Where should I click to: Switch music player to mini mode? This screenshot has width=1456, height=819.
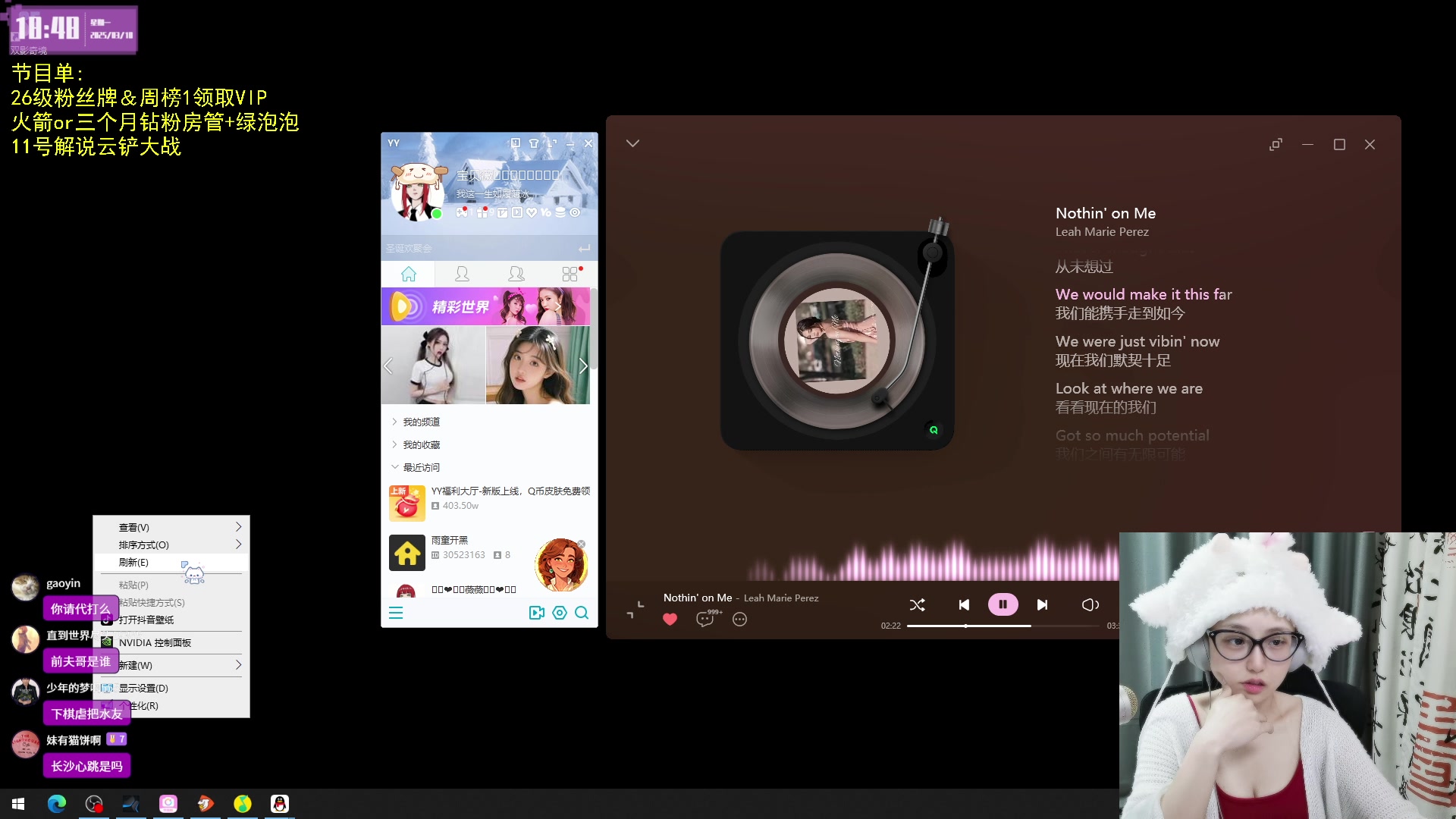(x=1276, y=144)
